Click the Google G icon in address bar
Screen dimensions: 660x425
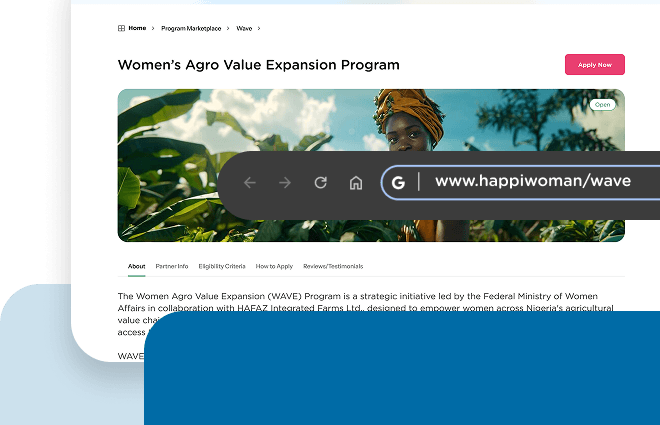(x=398, y=182)
